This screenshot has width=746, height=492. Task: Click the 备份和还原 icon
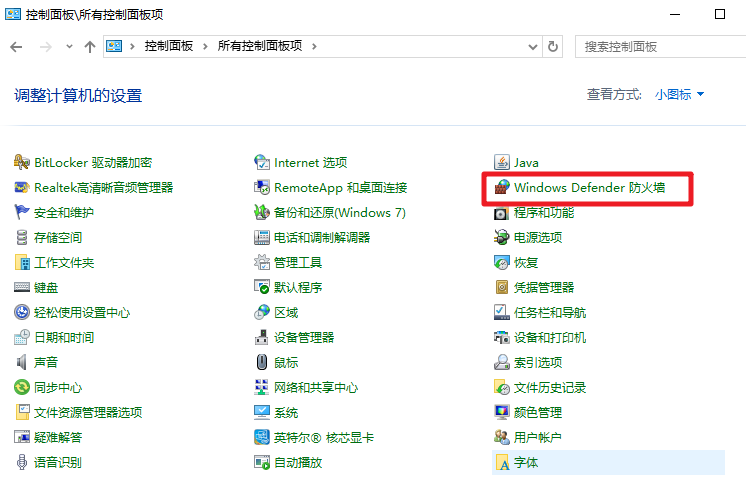(262, 213)
